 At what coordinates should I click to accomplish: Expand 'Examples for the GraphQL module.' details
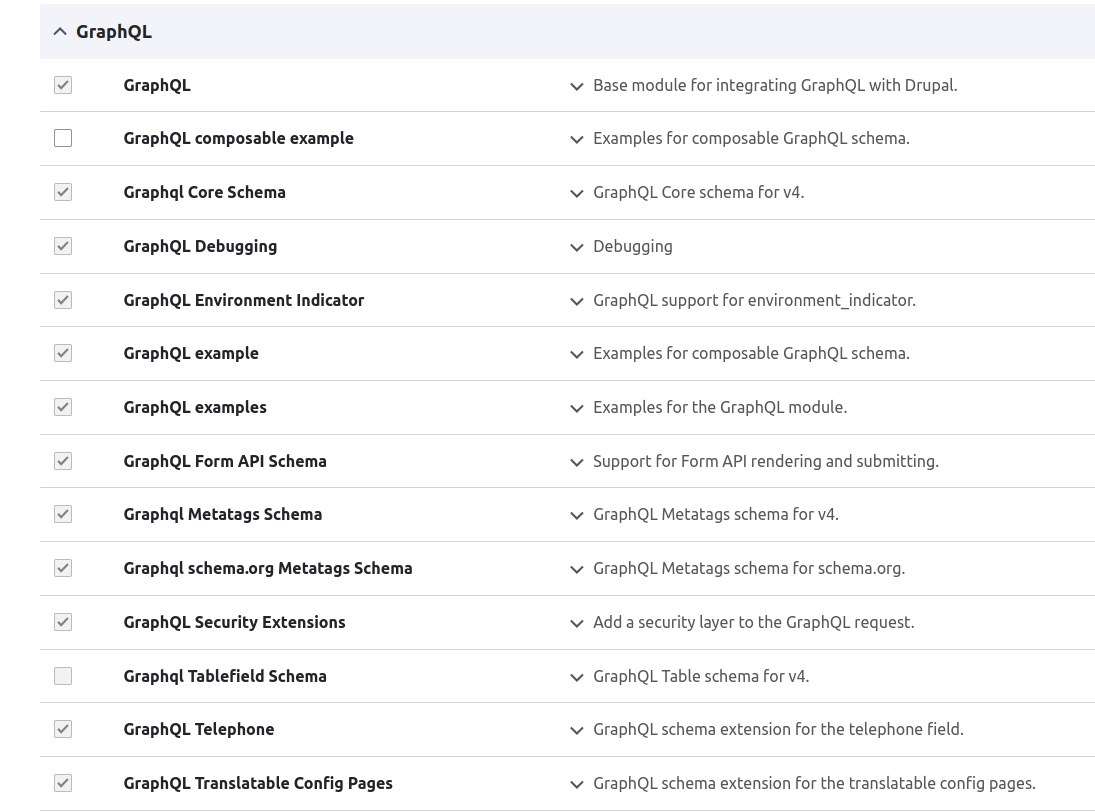[x=577, y=408]
